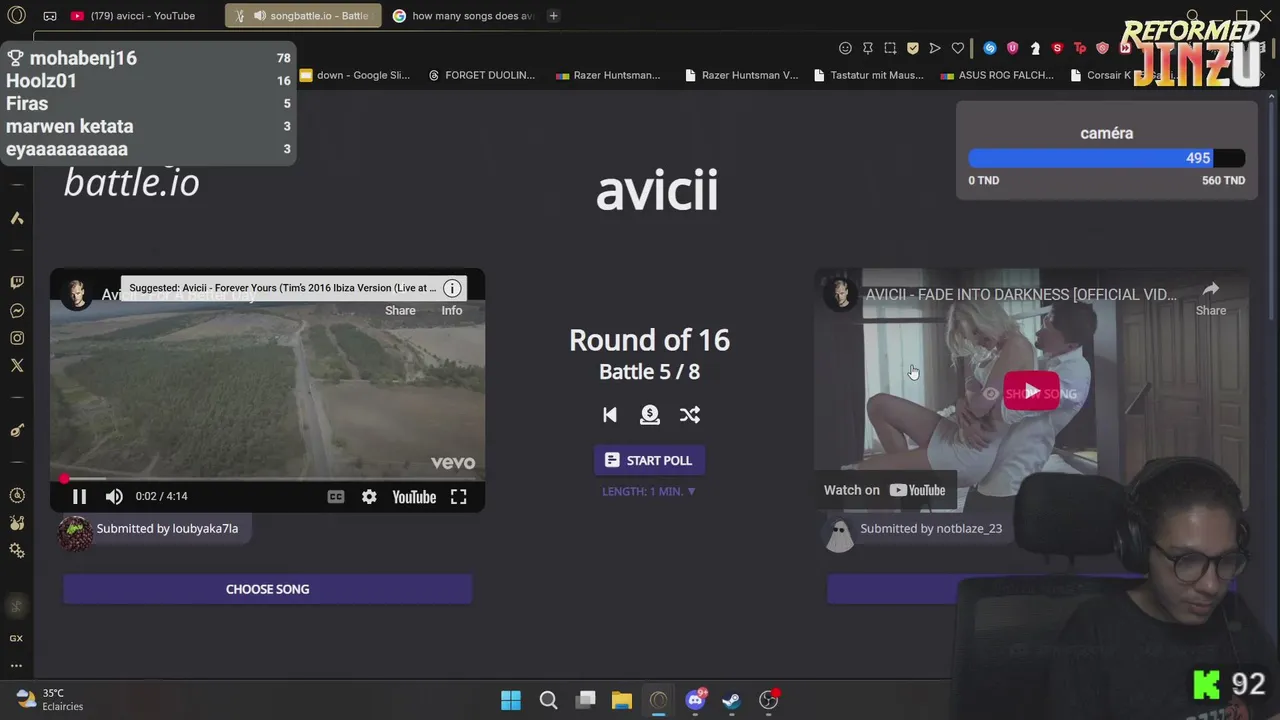Viewport: 1280px width, 720px height.
Task: Click the Avicii channel avatar in left player
Action: click(x=76, y=294)
